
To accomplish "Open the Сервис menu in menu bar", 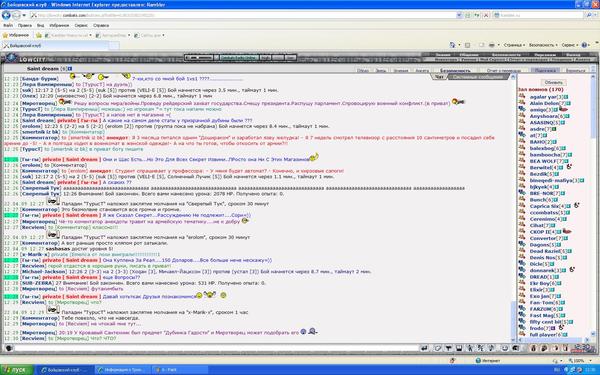I will [x=81, y=25].
